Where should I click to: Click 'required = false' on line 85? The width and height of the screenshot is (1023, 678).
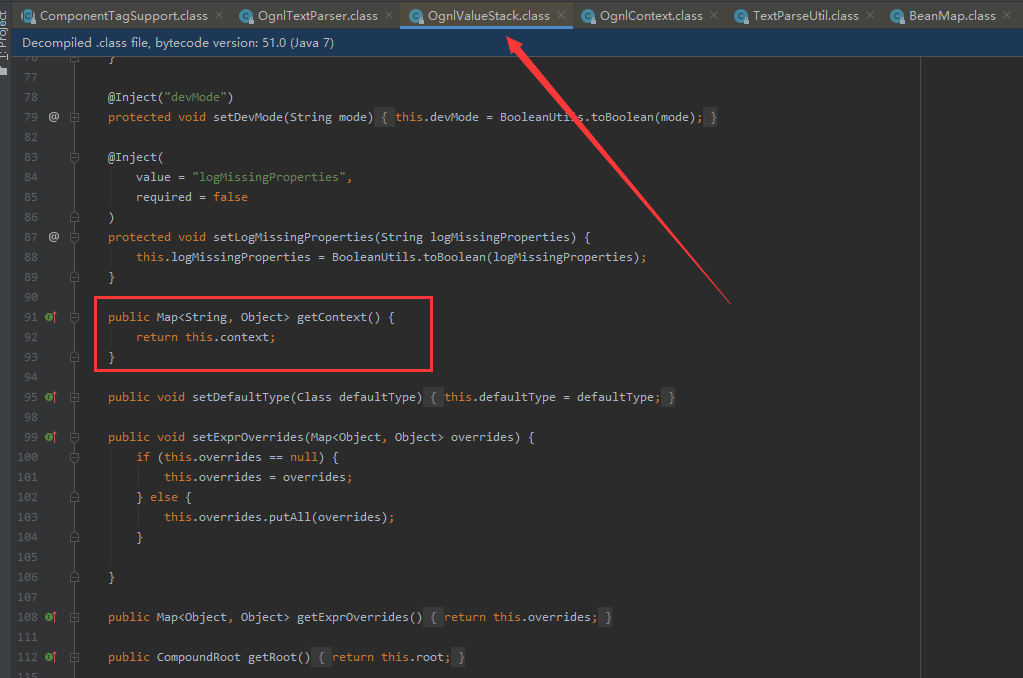click(192, 197)
